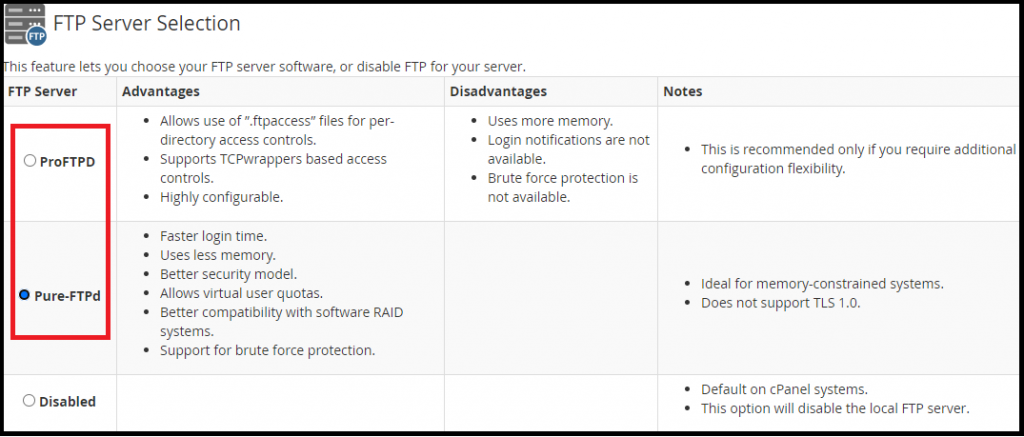The height and width of the screenshot is (437, 1024).
Task: Click 'Ideal for memory-constrained systems.' note
Action: (x=823, y=284)
